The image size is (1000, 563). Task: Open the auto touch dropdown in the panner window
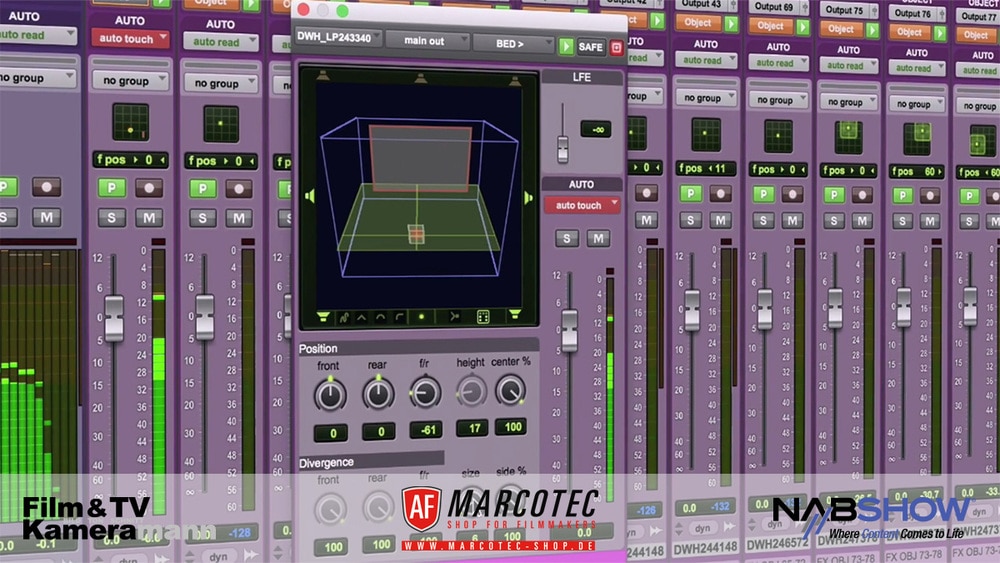(x=582, y=205)
